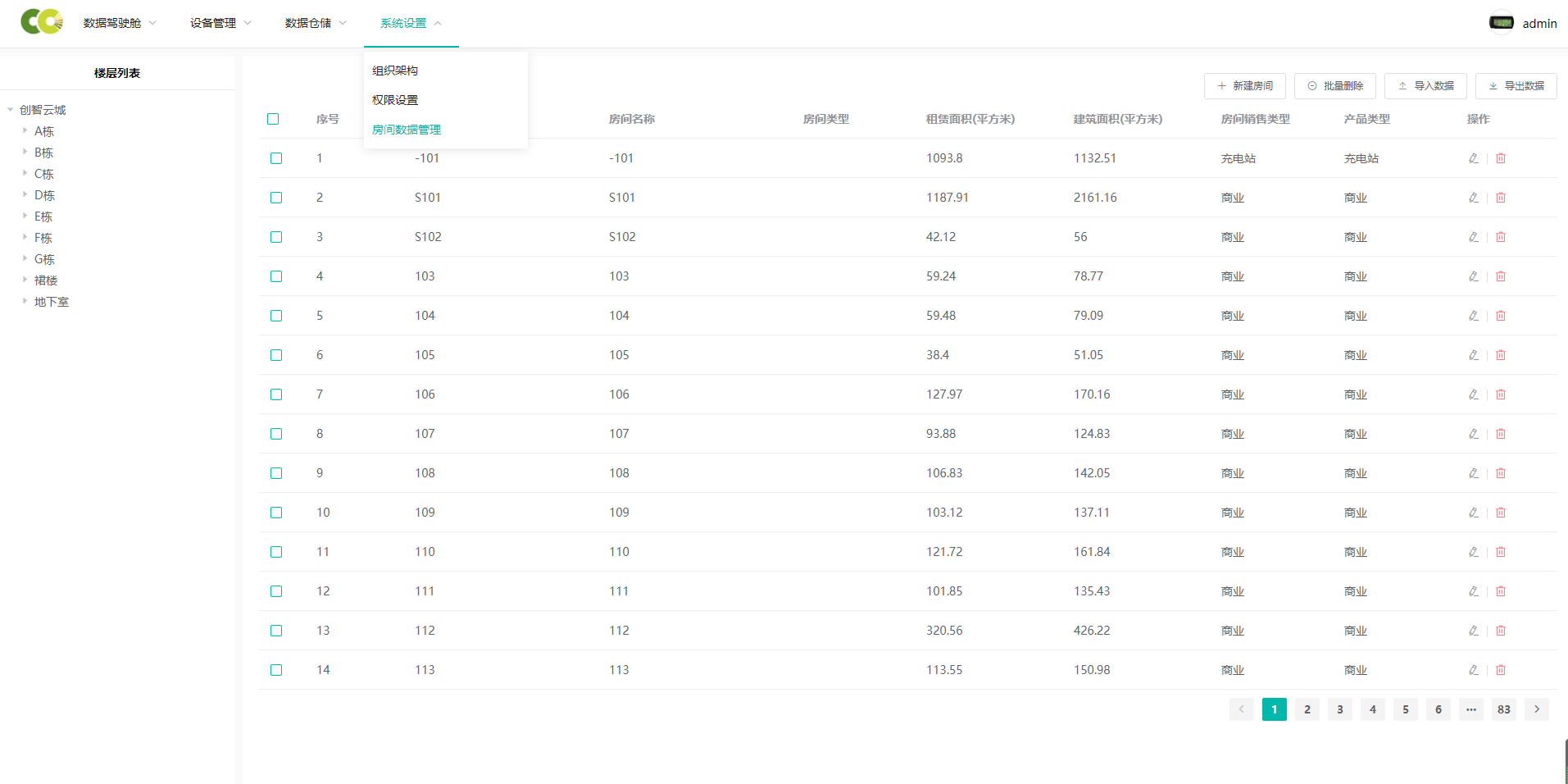Check the checkbox for room S102

276,237
